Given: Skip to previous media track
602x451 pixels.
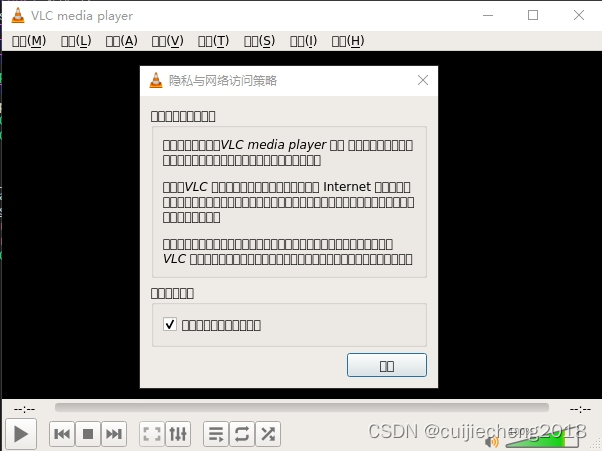Looking at the screenshot, I should pyautogui.click(x=62, y=434).
